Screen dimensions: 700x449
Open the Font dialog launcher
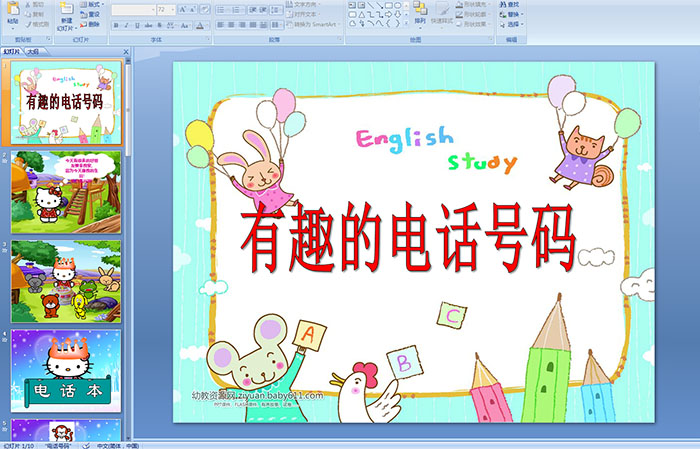208,40
